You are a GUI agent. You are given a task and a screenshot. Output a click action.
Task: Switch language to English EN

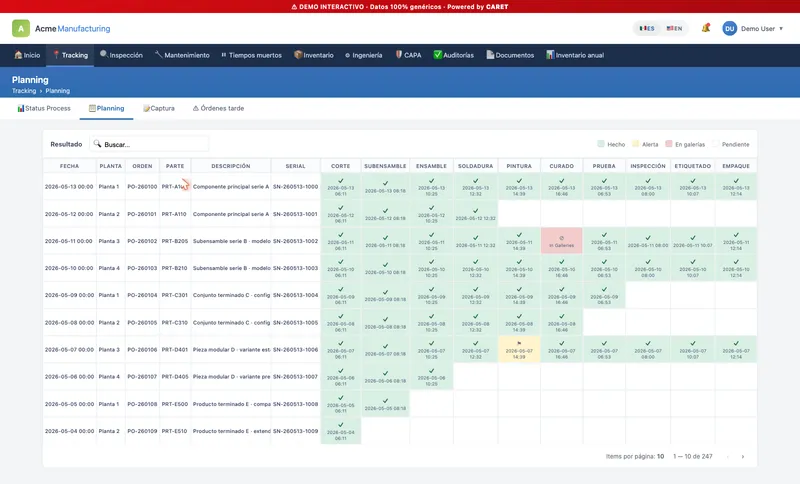tap(674, 29)
